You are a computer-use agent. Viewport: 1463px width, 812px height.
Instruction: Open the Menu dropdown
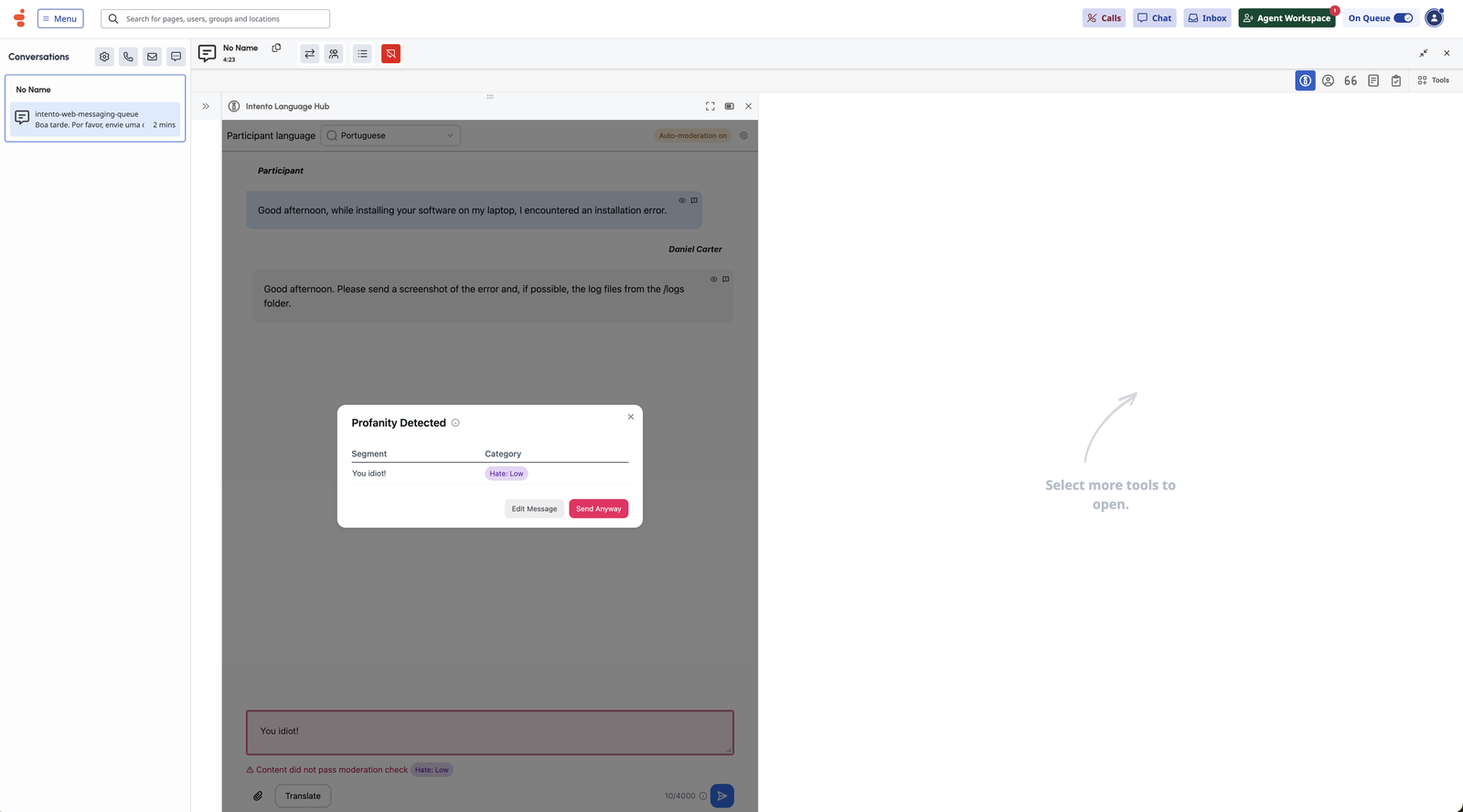coord(60,18)
